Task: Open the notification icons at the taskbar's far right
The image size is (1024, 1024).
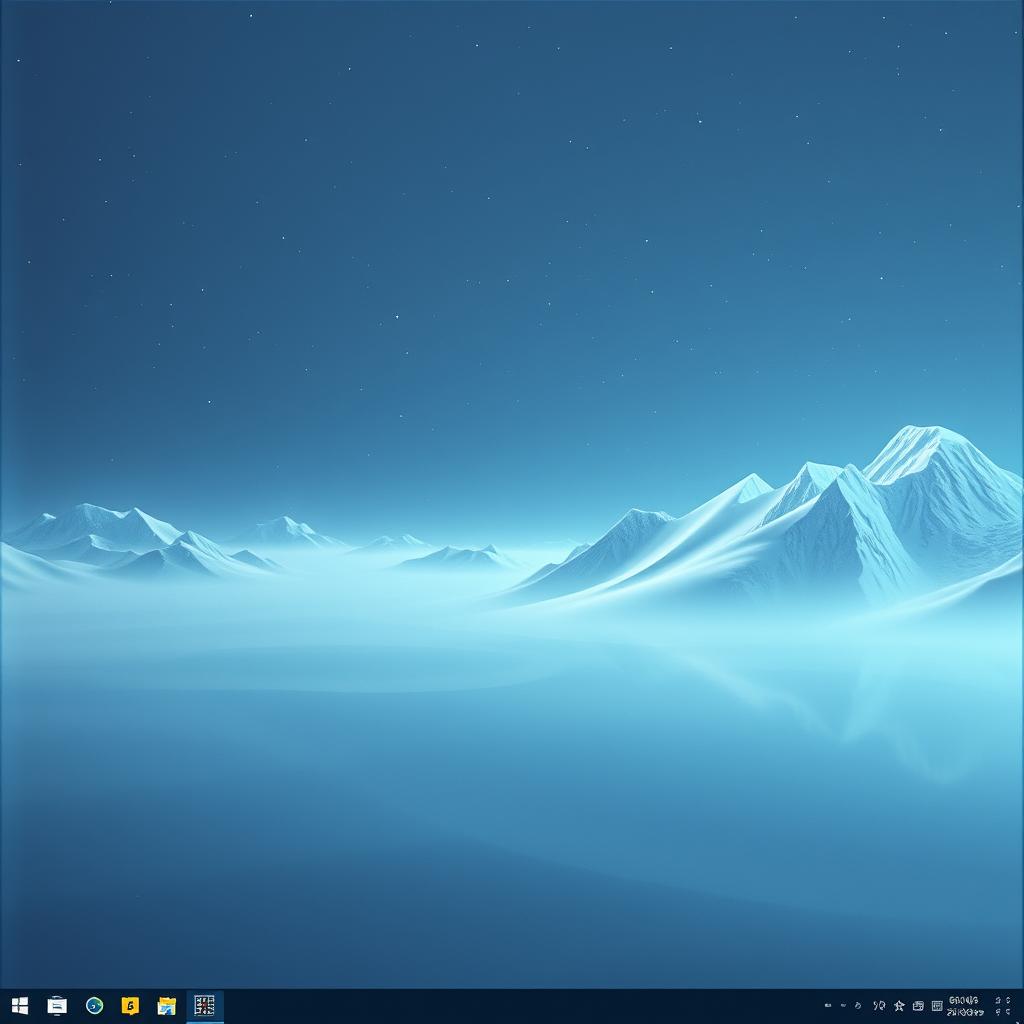Action: coord(1002,1006)
